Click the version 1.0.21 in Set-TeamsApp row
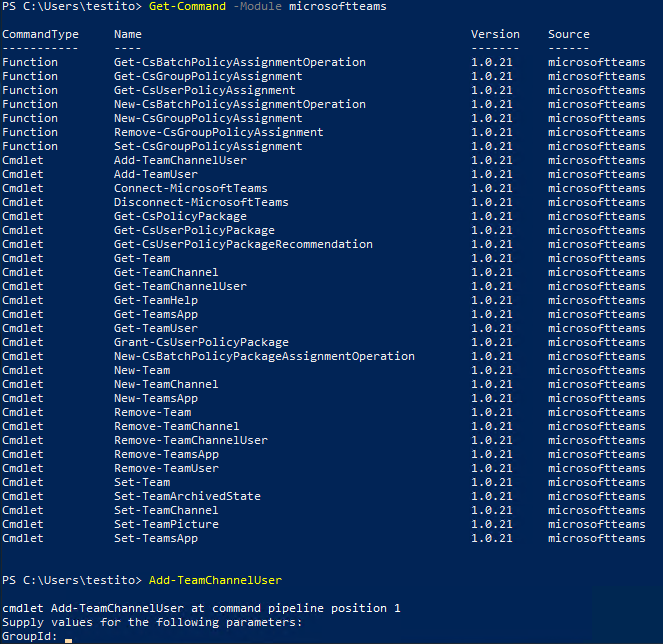 tap(492, 538)
